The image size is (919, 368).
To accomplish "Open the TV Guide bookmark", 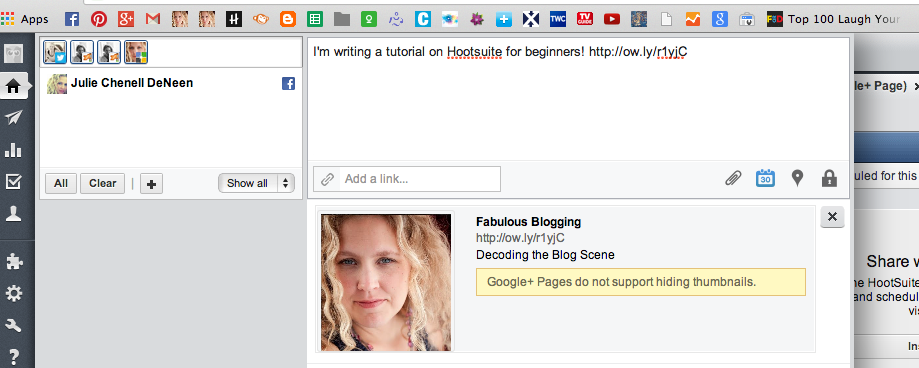I will [x=585, y=19].
